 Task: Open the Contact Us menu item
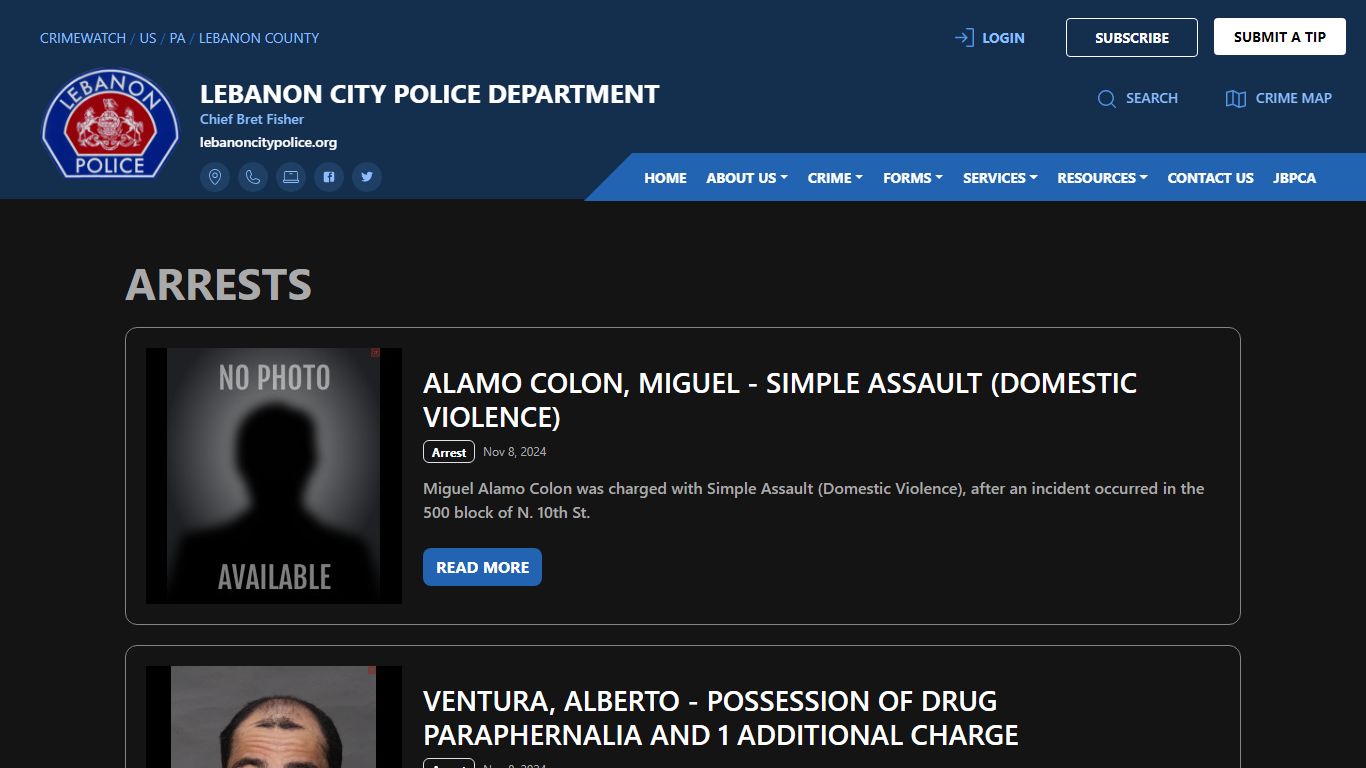point(1210,178)
